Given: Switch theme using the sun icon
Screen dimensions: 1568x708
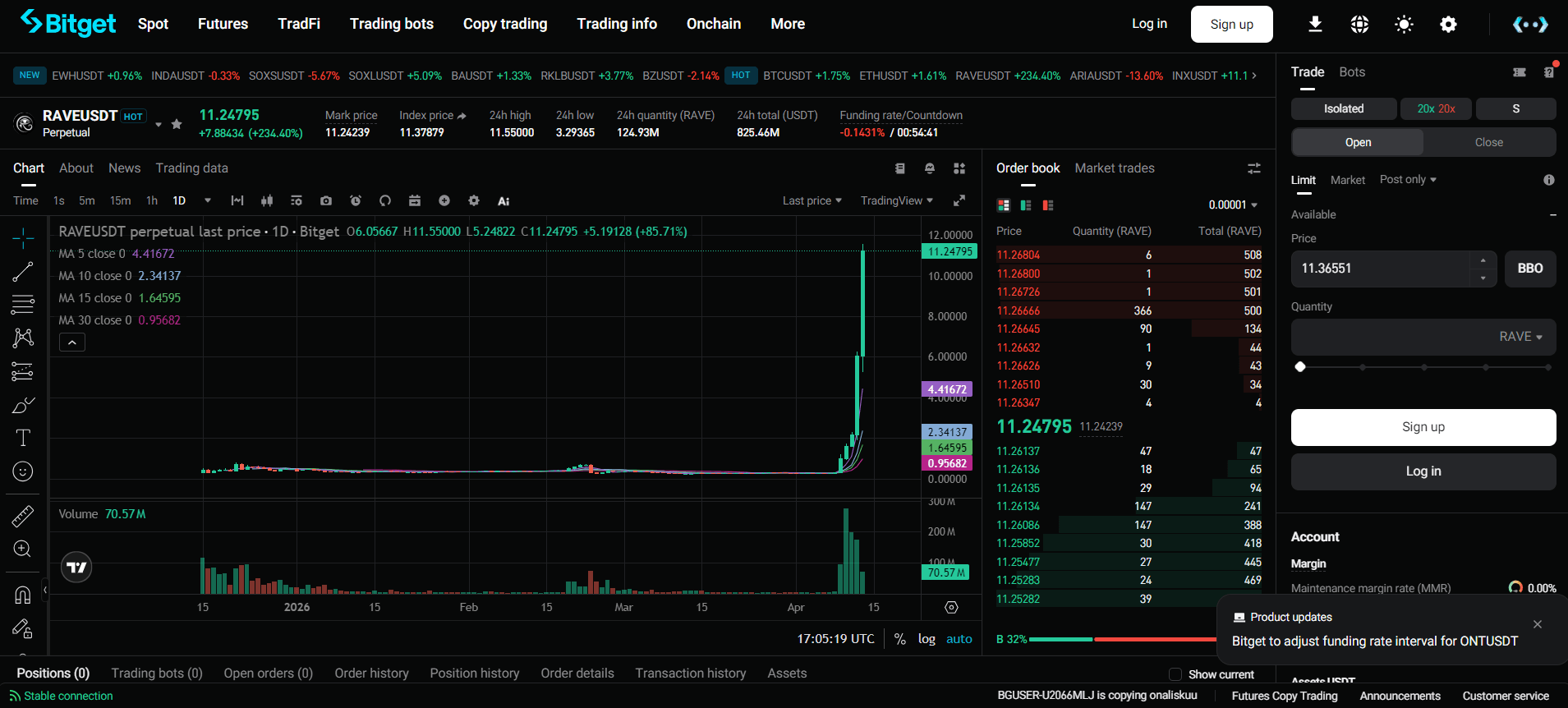Looking at the screenshot, I should [1404, 25].
